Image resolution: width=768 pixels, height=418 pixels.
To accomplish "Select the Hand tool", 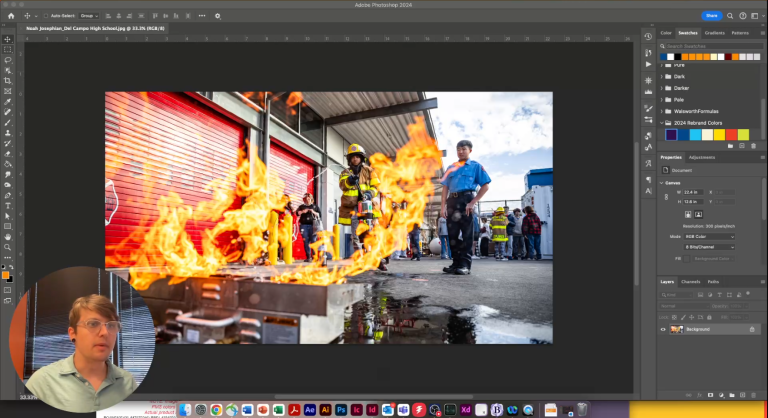I will [x=7, y=237].
